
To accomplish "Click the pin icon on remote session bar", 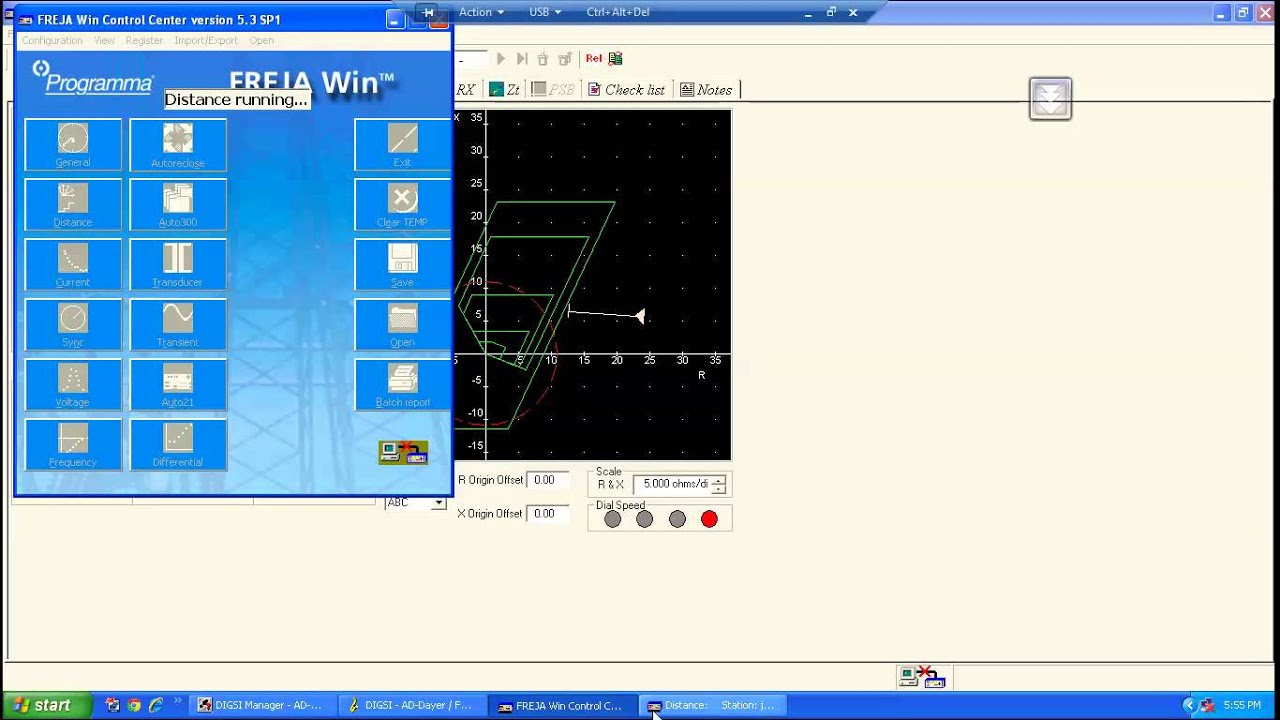I will click(428, 12).
